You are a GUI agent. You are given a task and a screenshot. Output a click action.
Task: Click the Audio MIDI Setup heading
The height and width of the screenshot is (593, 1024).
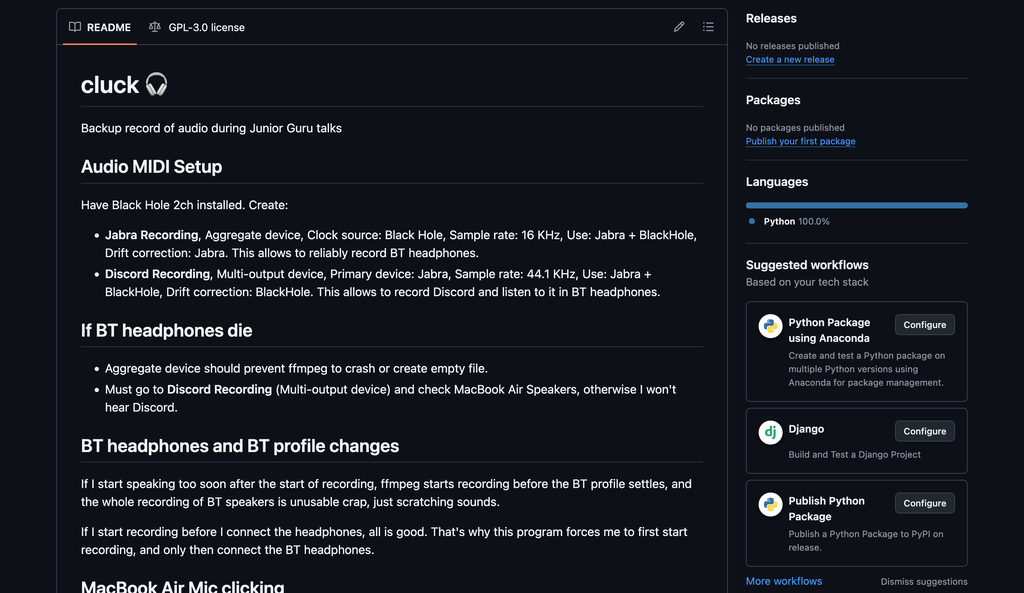pos(152,167)
